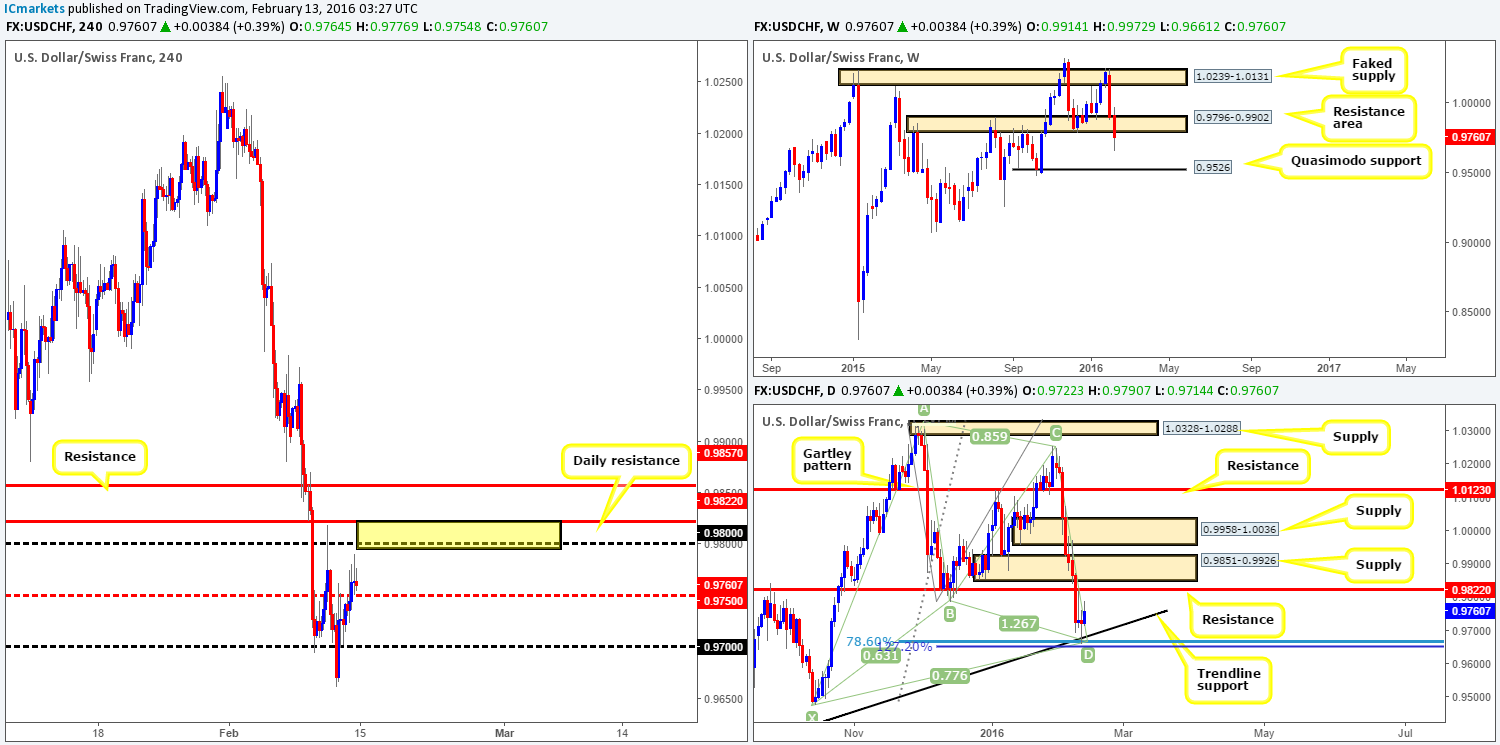Click the 'Daily resistance' callout label
This screenshot has width=1500, height=745.
click(626, 461)
